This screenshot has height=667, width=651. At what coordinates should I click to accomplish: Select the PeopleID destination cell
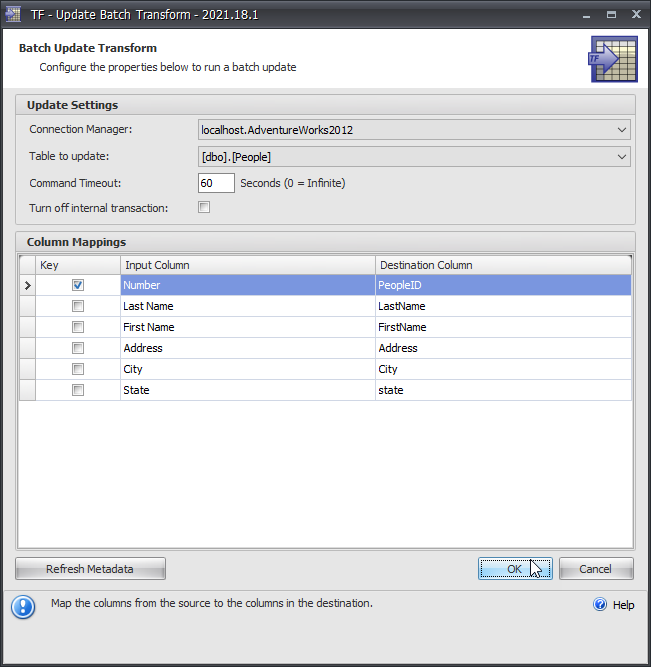click(503, 285)
